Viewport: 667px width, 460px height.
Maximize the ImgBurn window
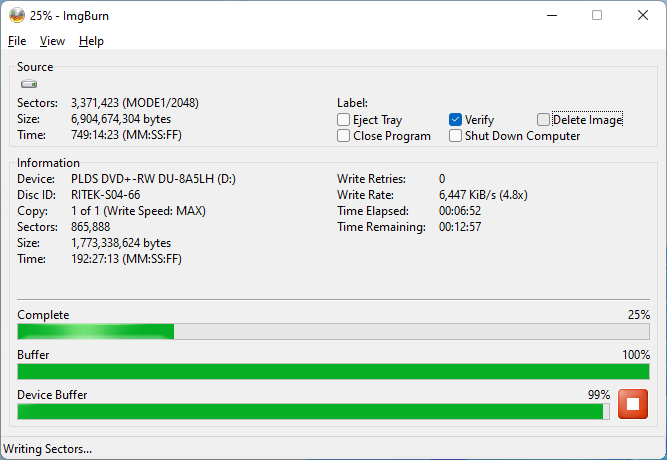pyautogui.click(x=597, y=15)
